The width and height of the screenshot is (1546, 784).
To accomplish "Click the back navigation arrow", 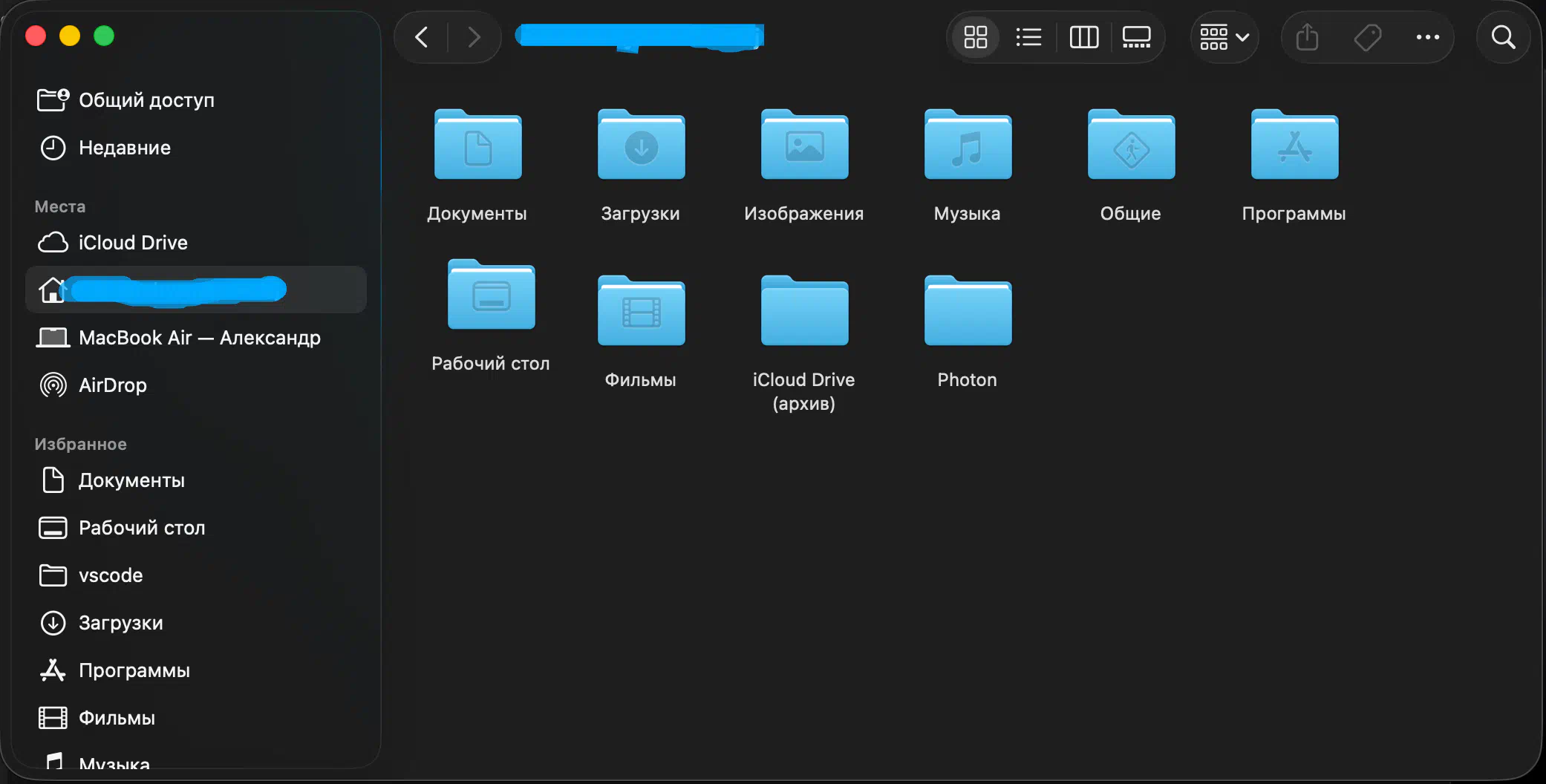I will (x=422, y=37).
